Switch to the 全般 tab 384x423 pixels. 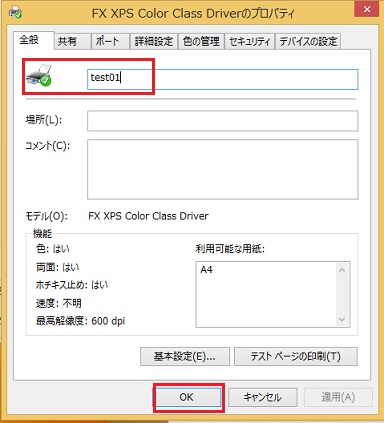[x=33, y=40]
